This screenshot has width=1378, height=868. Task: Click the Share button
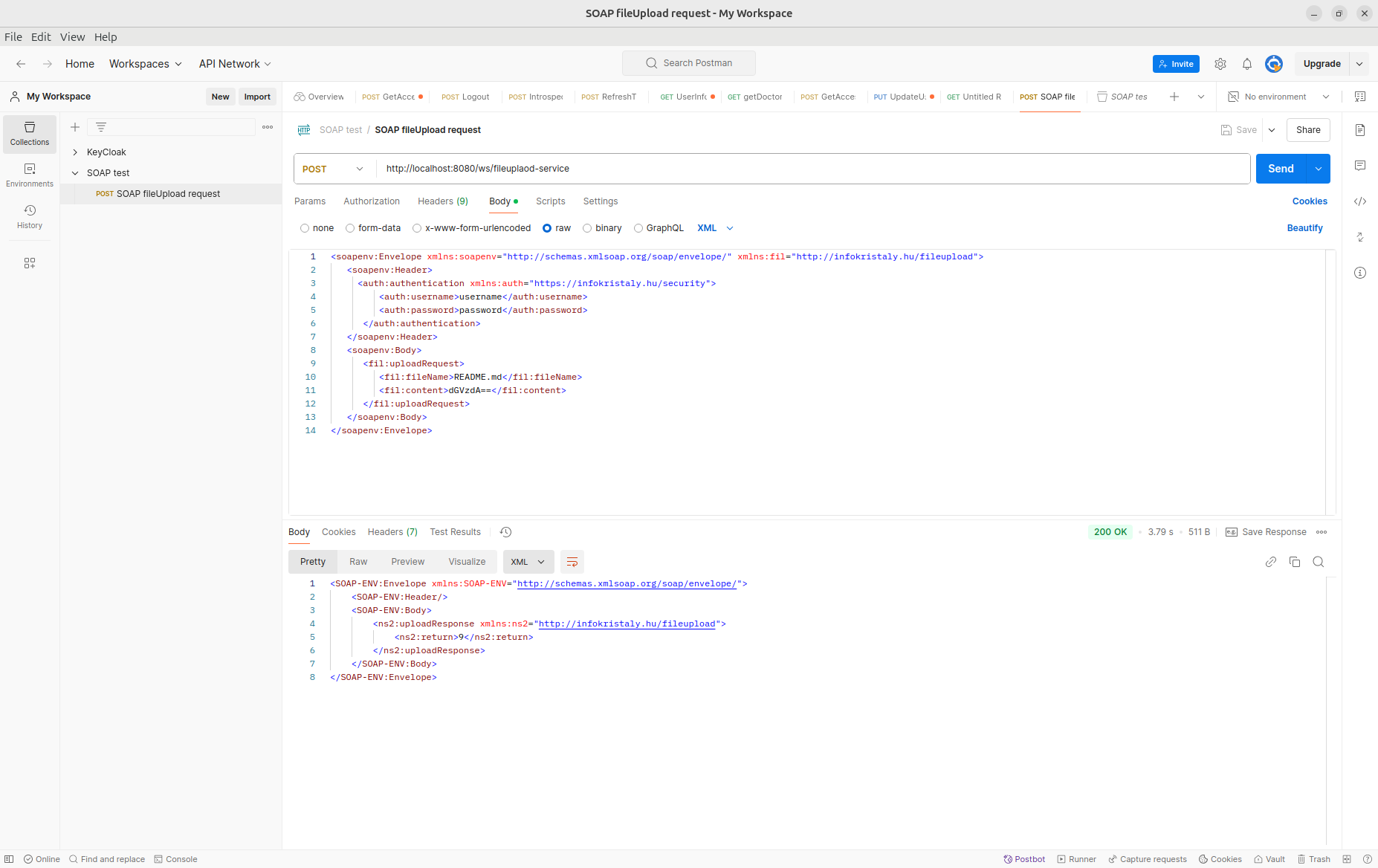pos(1308,130)
